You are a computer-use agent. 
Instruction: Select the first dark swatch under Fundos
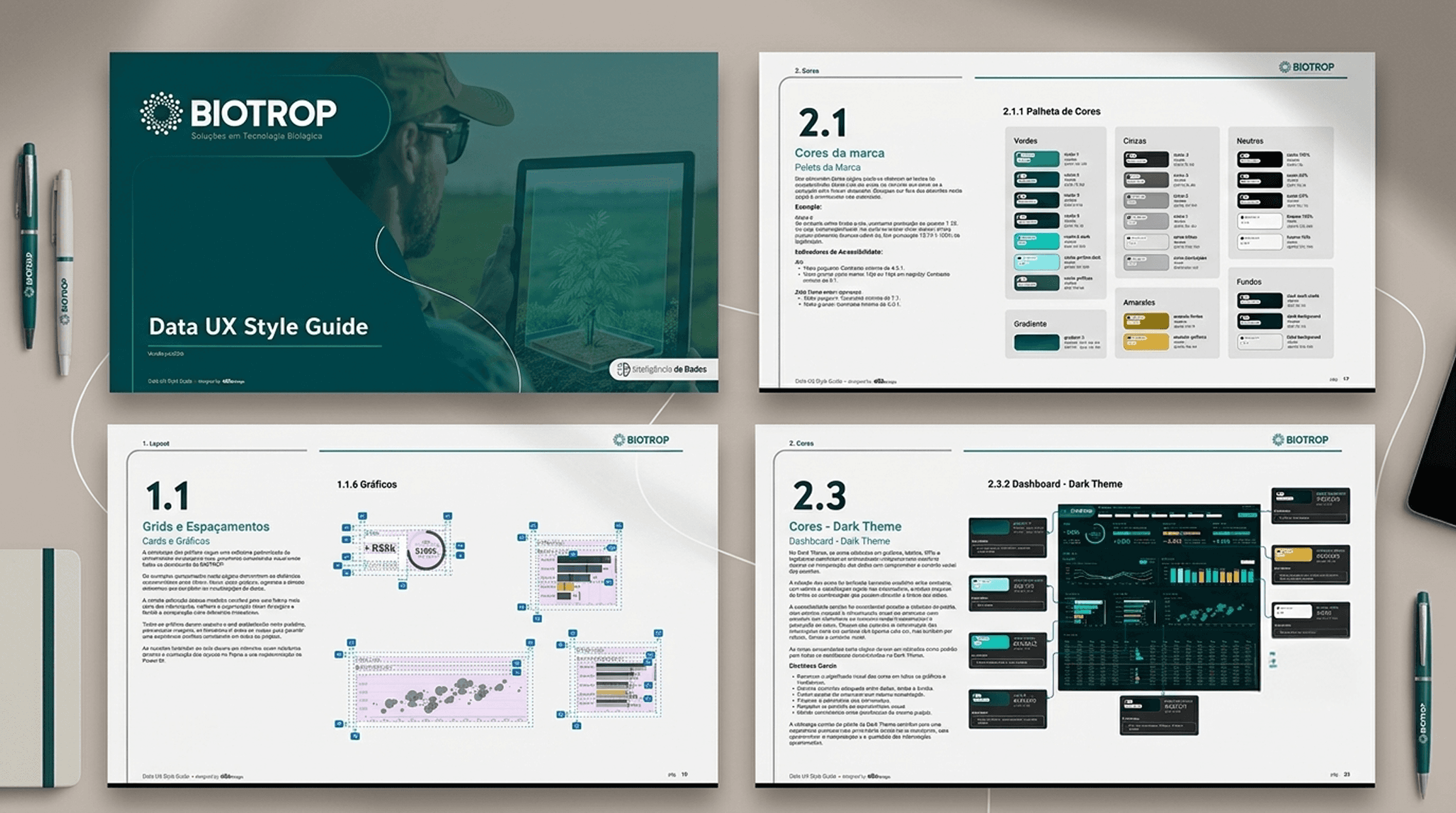point(1260,300)
